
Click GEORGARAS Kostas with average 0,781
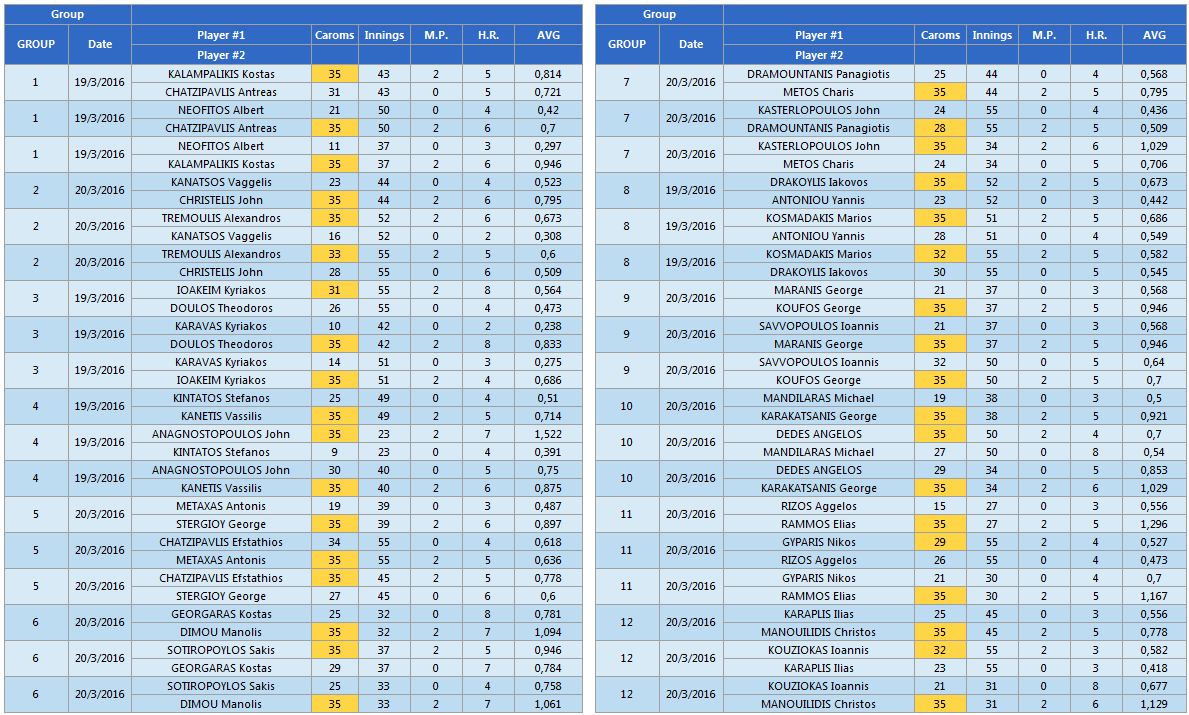(221, 614)
